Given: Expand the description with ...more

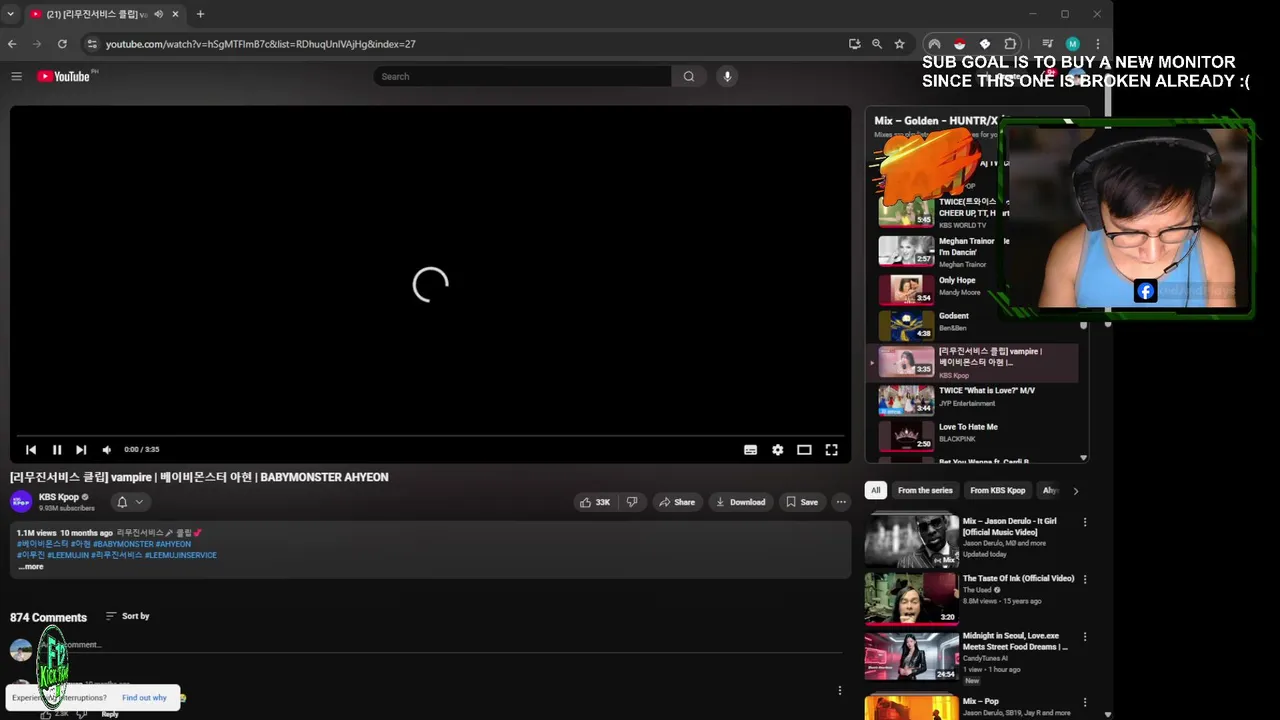Looking at the screenshot, I should coord(31,567).
